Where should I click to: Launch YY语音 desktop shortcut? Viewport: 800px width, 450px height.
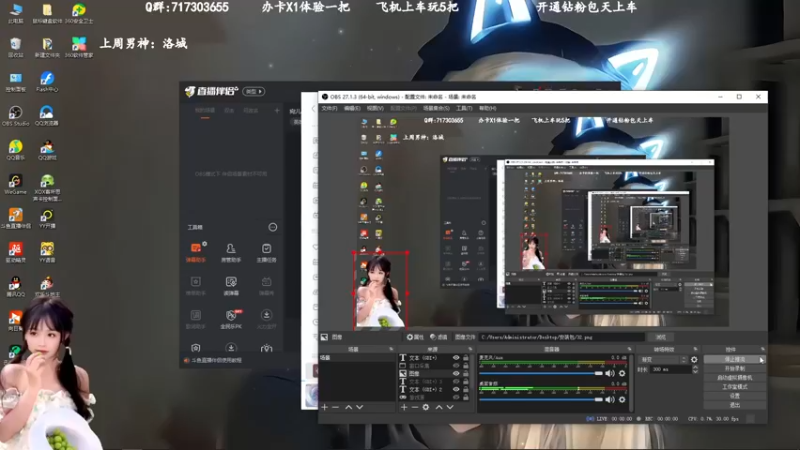click(47, 253)
